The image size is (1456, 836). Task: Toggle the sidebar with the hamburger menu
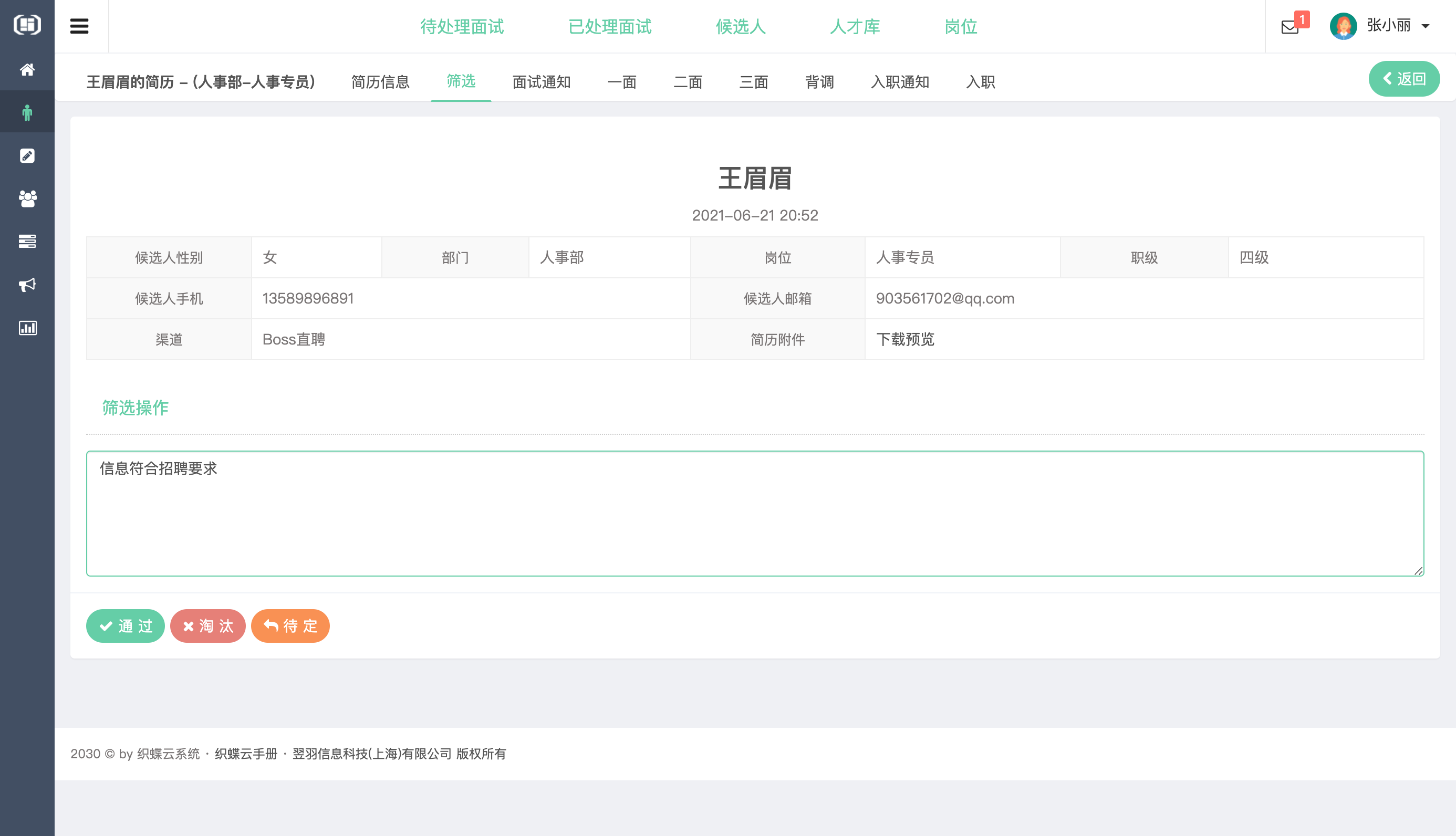click(79, 26)
